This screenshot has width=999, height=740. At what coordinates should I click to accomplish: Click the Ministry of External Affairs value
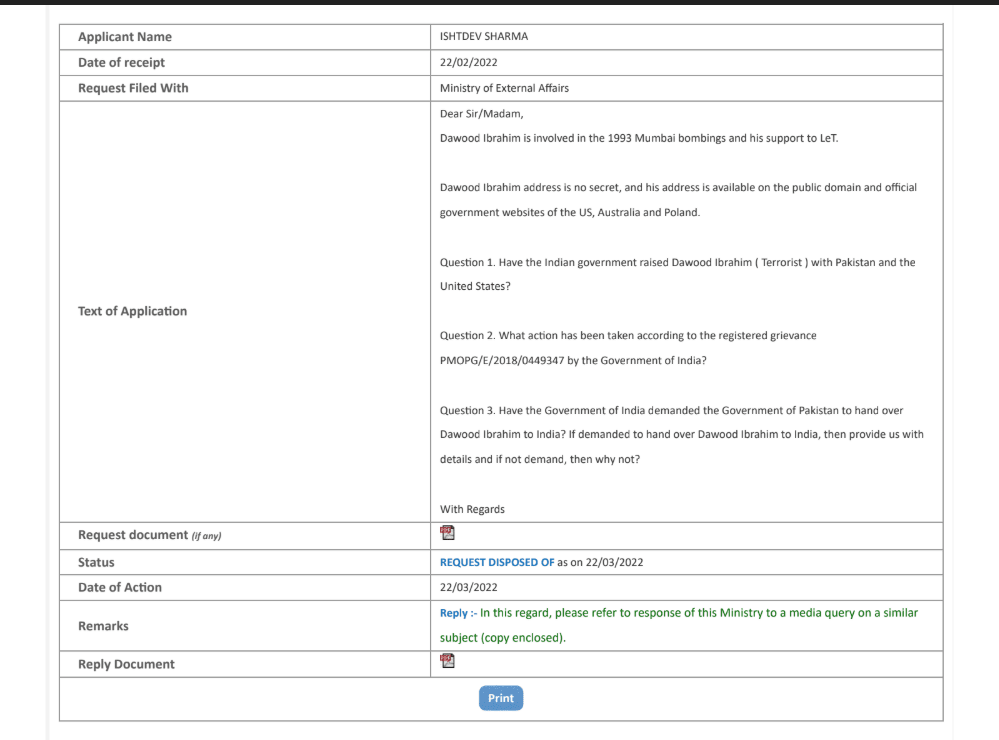(x=504, y=88)
